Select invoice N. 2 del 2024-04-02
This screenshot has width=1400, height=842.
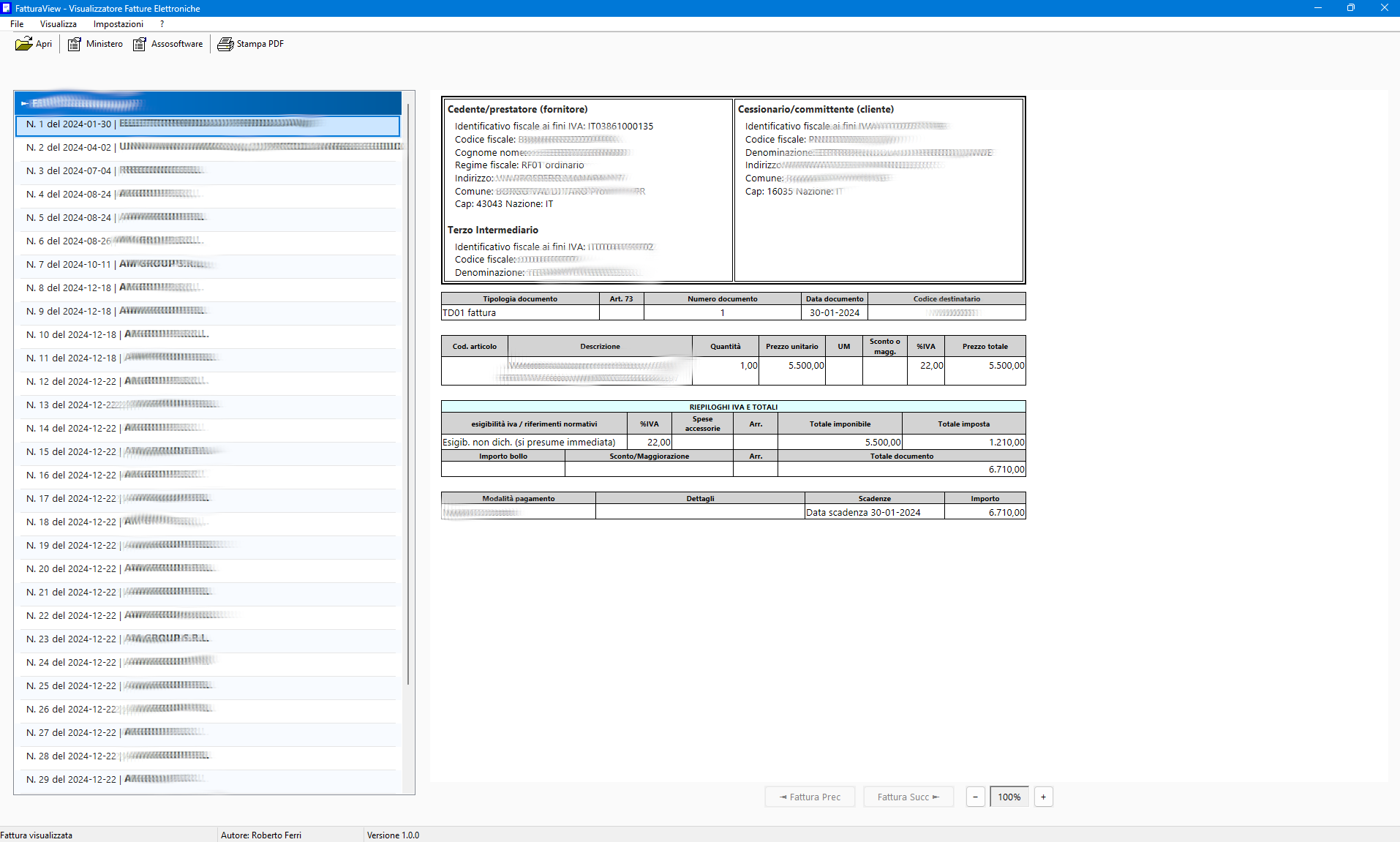coord(69,147)
